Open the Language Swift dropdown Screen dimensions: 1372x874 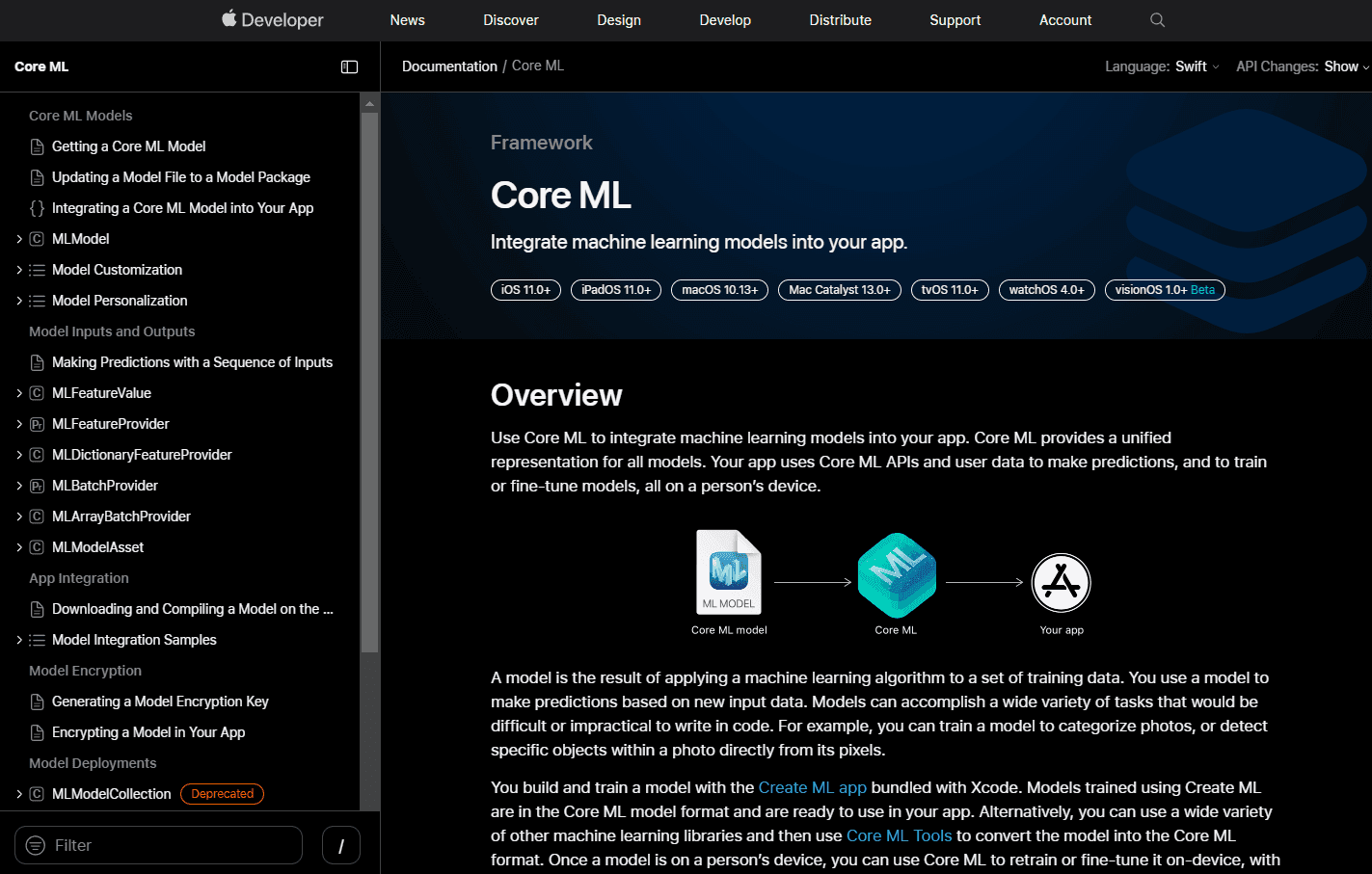(x=1197, y=66)
